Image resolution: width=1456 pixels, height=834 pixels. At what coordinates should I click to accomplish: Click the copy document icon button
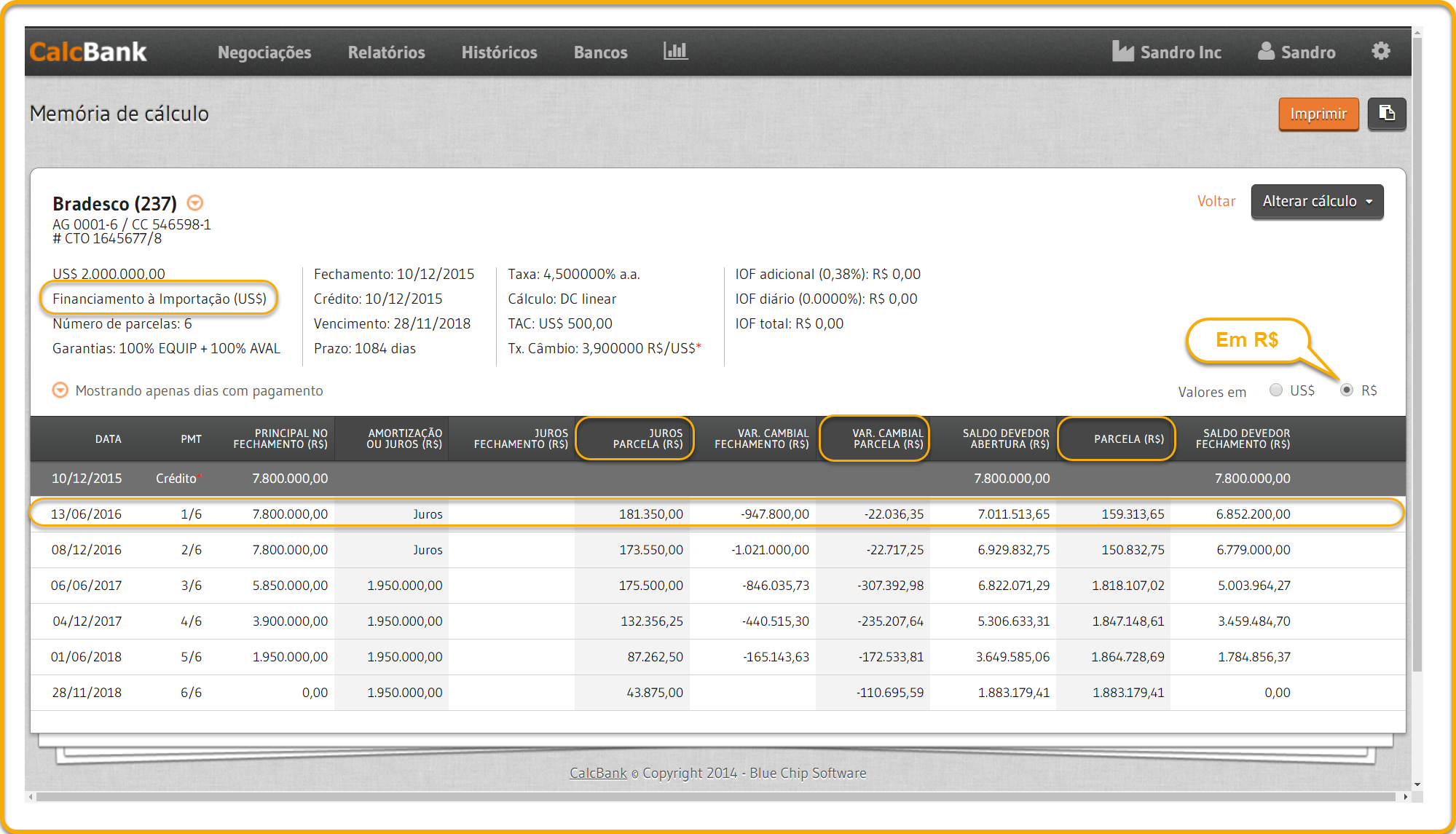(1386, 114)
